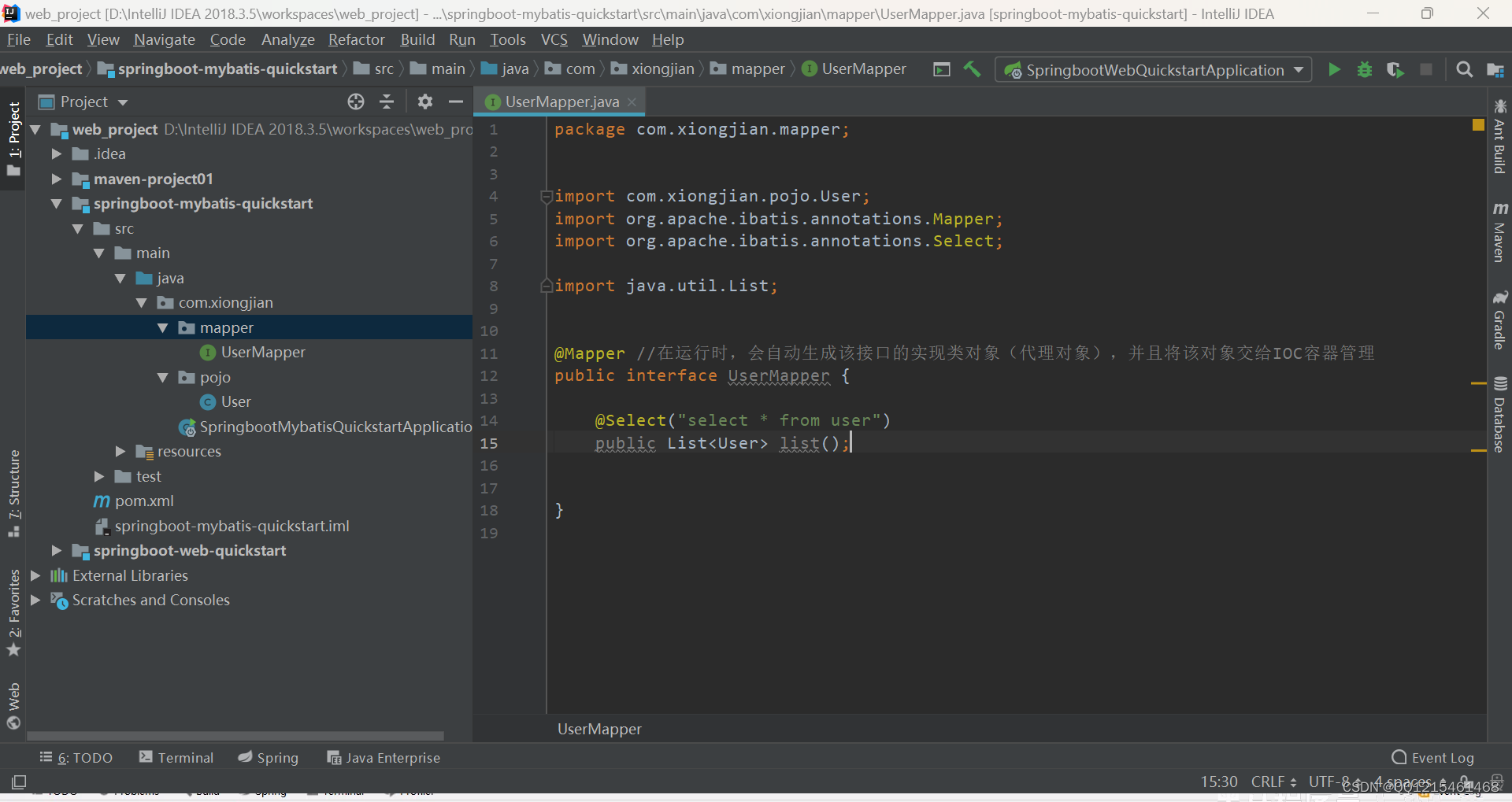Select UserMapper in project tree

263,353
